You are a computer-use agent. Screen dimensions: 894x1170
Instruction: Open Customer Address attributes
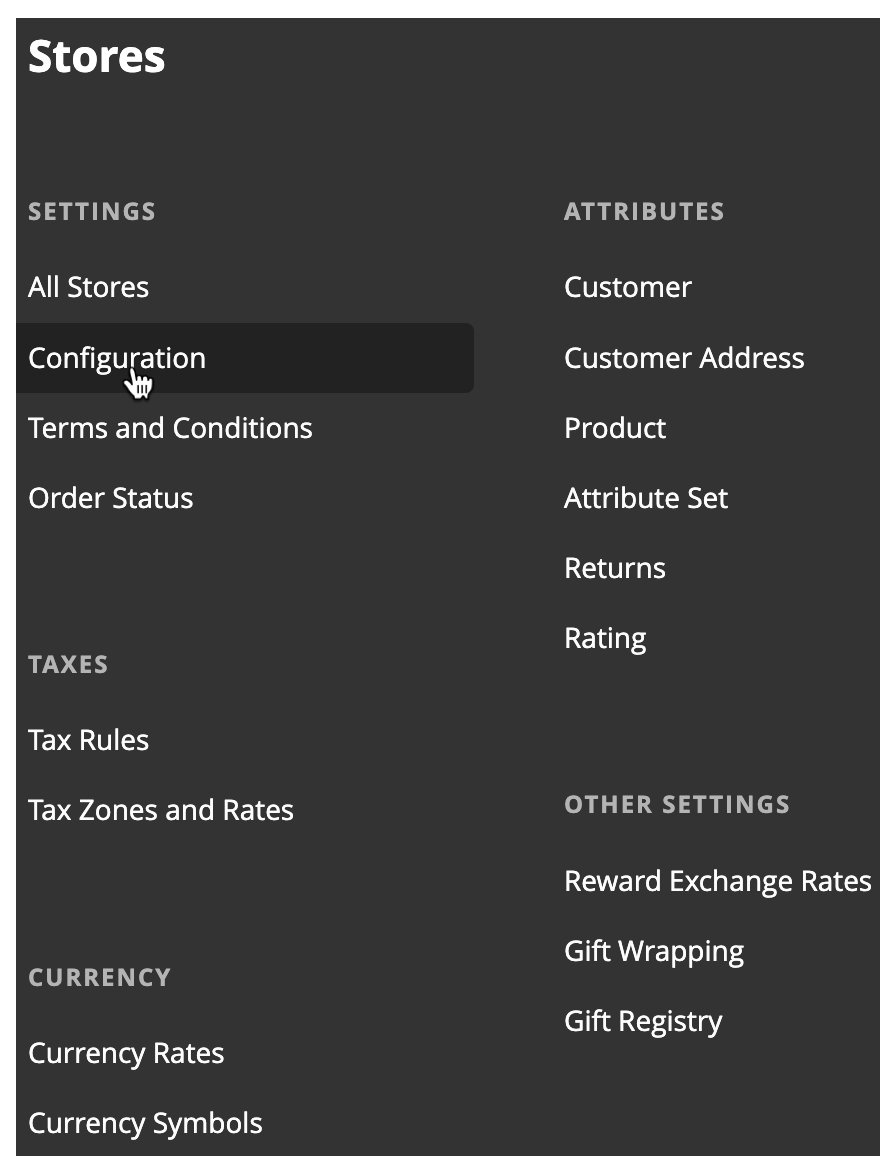coord(684,358)
